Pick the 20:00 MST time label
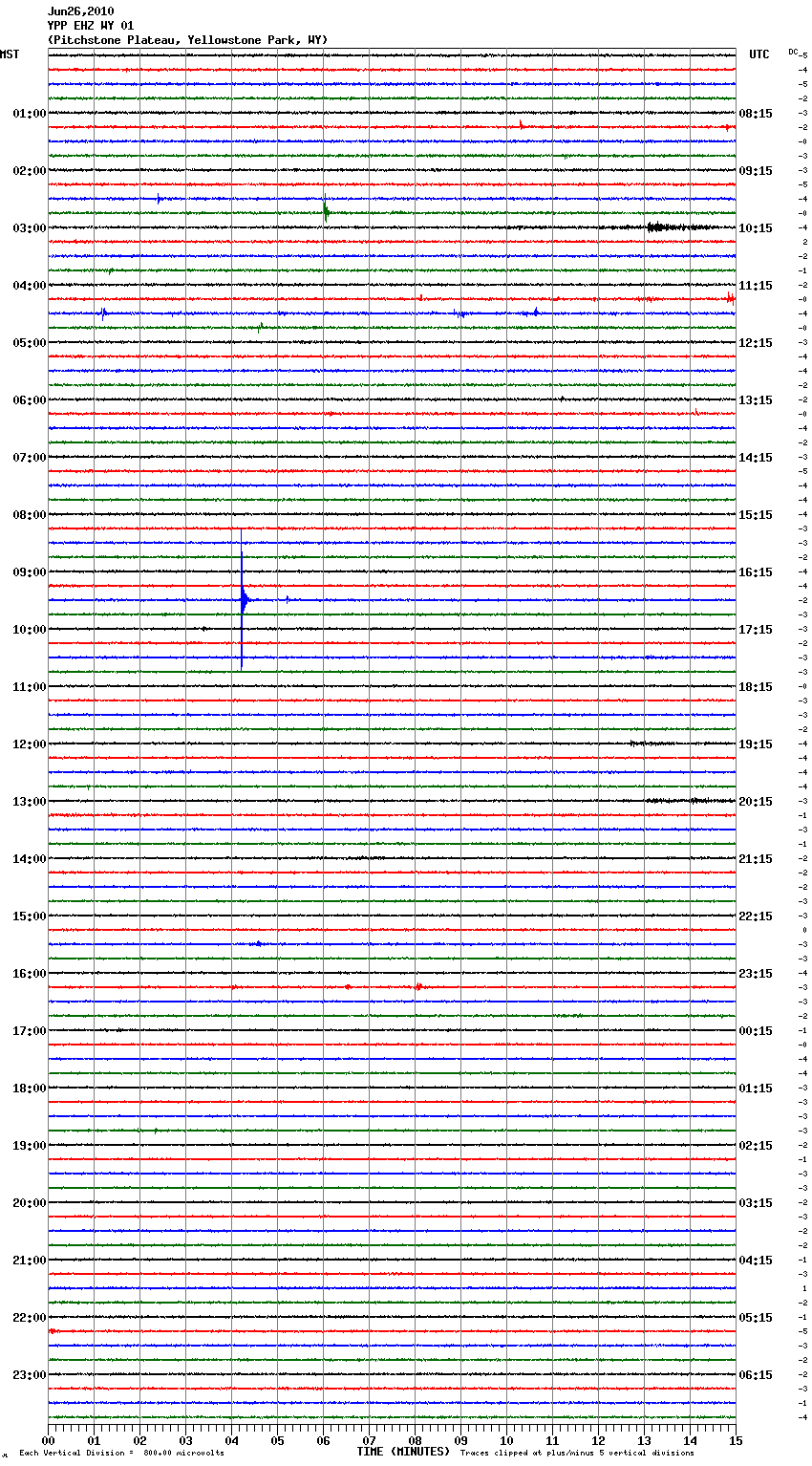This screenshot has width=812, height=1466. 29,1203
